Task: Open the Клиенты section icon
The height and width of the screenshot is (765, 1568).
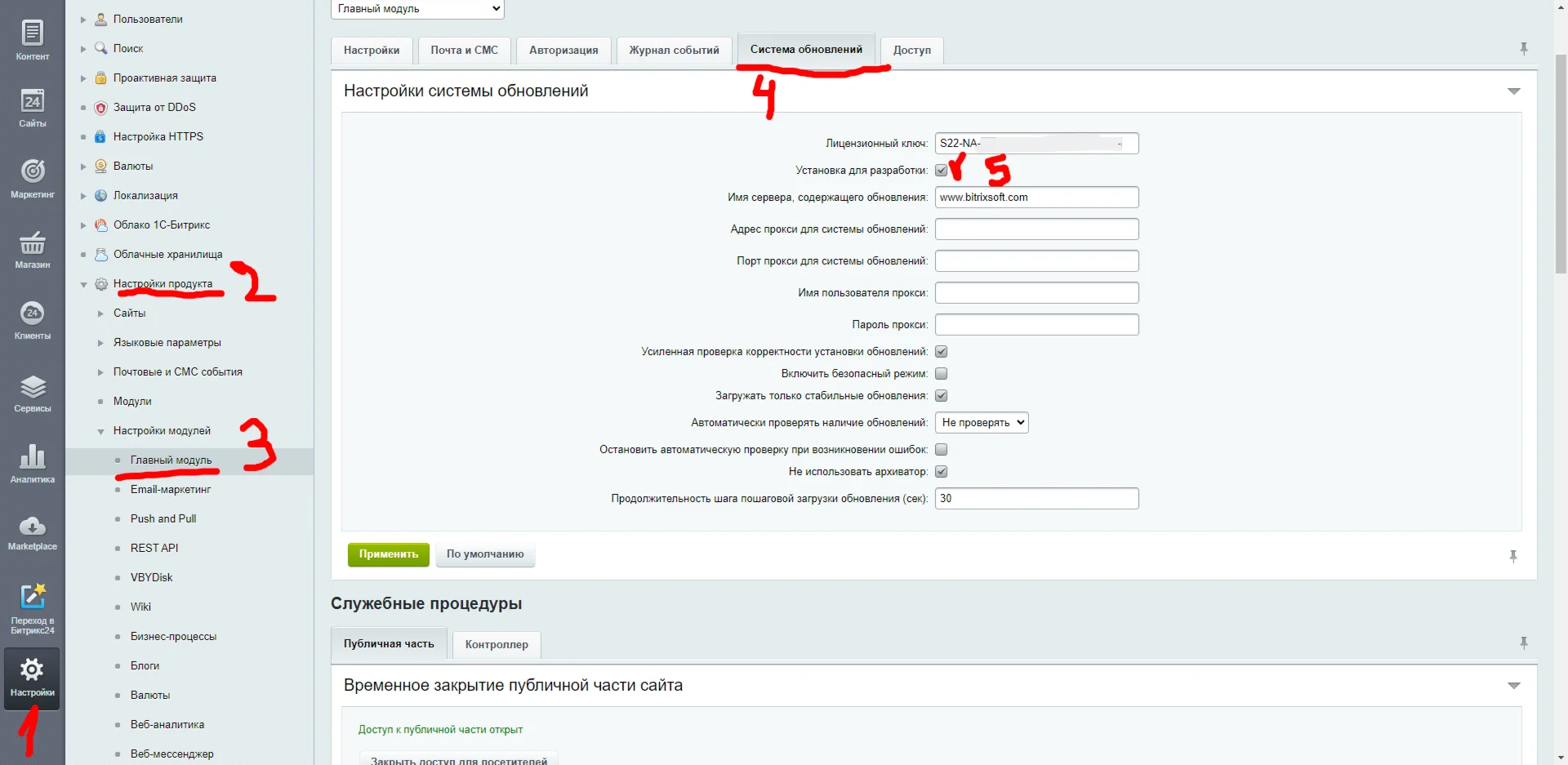Action: pos(33,313)
